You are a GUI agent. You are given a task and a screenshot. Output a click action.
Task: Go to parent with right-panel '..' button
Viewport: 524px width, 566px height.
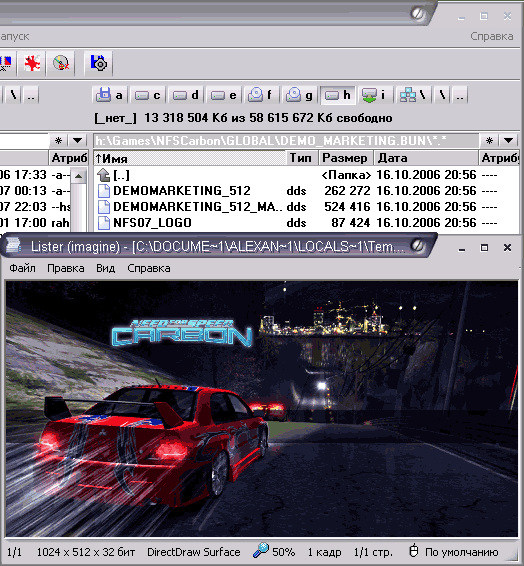(x=460, y=95)
